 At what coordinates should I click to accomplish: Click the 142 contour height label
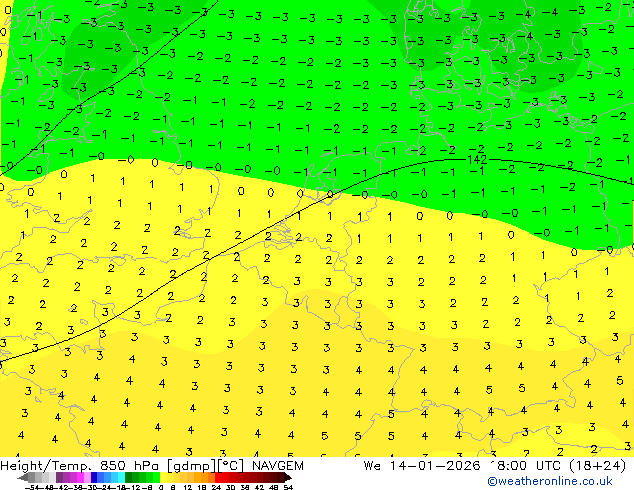coord(477,160)
